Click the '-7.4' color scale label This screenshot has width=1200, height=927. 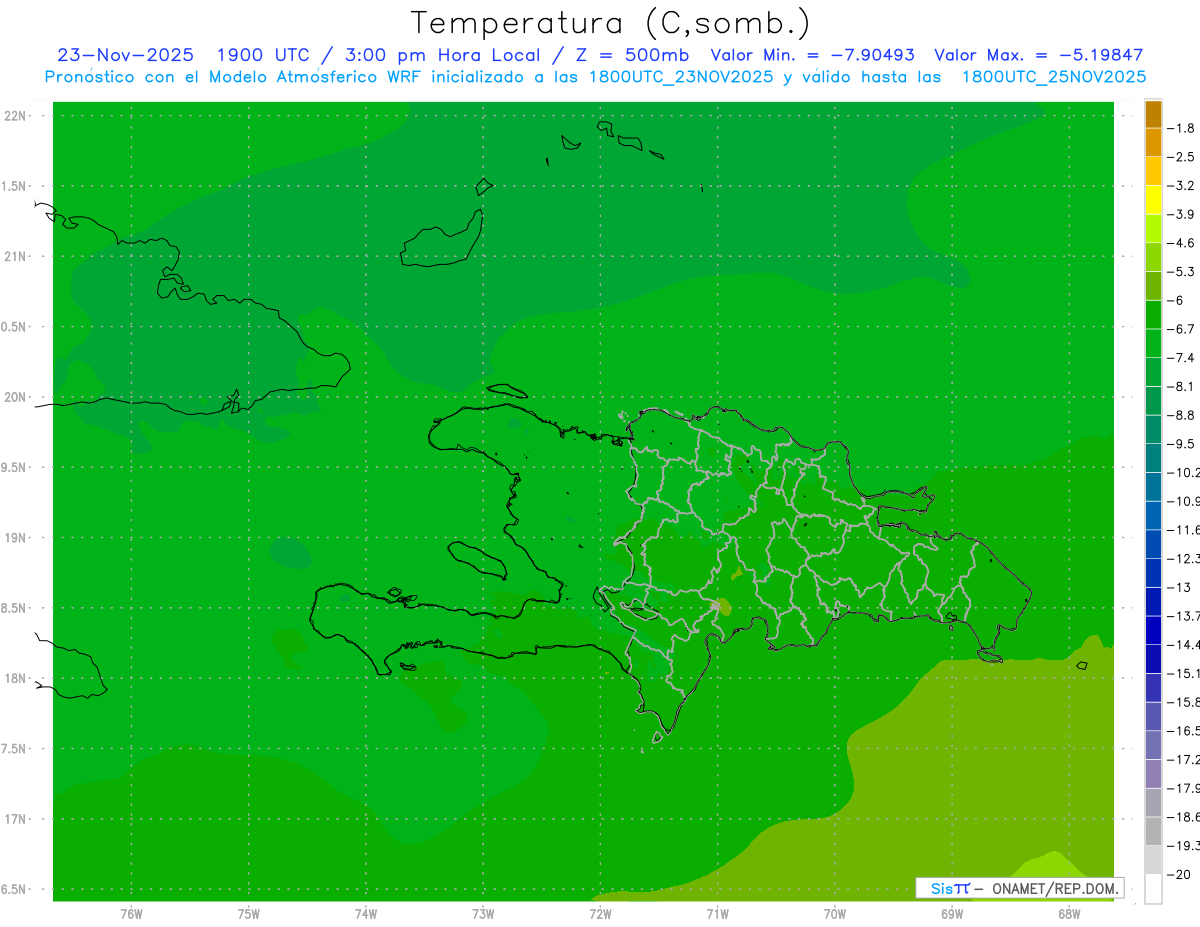[x=1181, y=358]
